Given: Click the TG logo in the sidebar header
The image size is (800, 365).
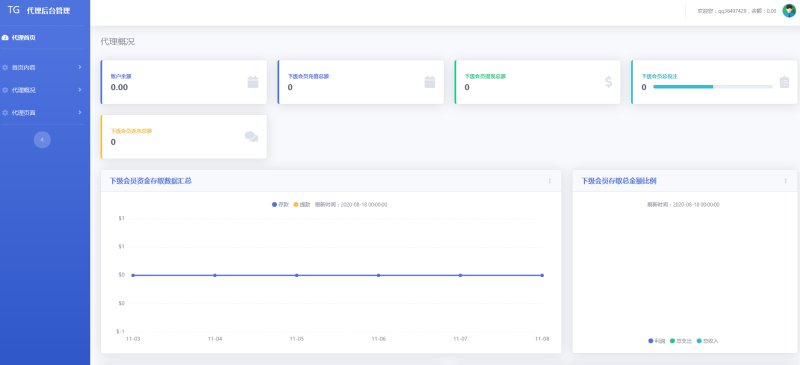Looking at the screenshot, I should [x=14, y=10].
